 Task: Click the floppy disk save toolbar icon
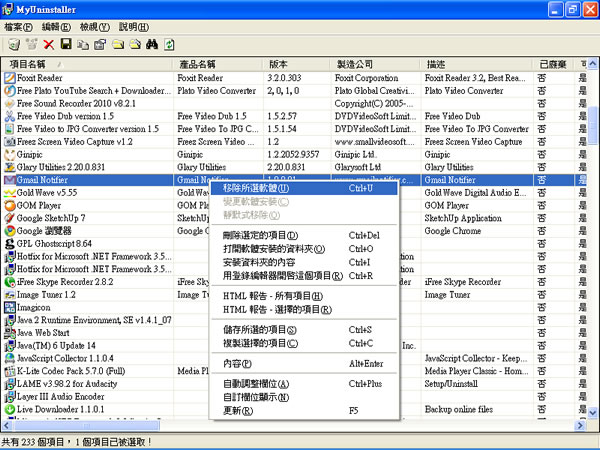pos(66,45)
